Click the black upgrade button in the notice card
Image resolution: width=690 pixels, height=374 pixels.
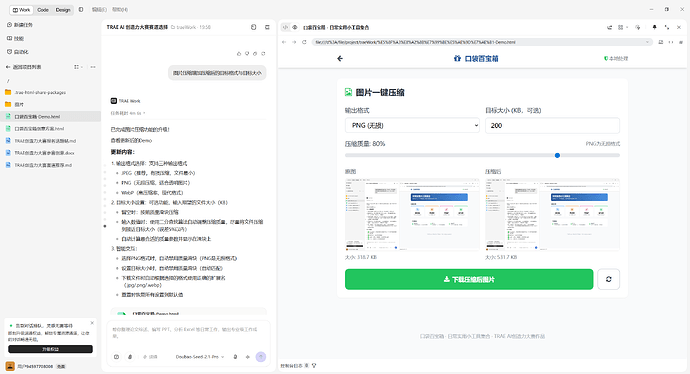50,349
